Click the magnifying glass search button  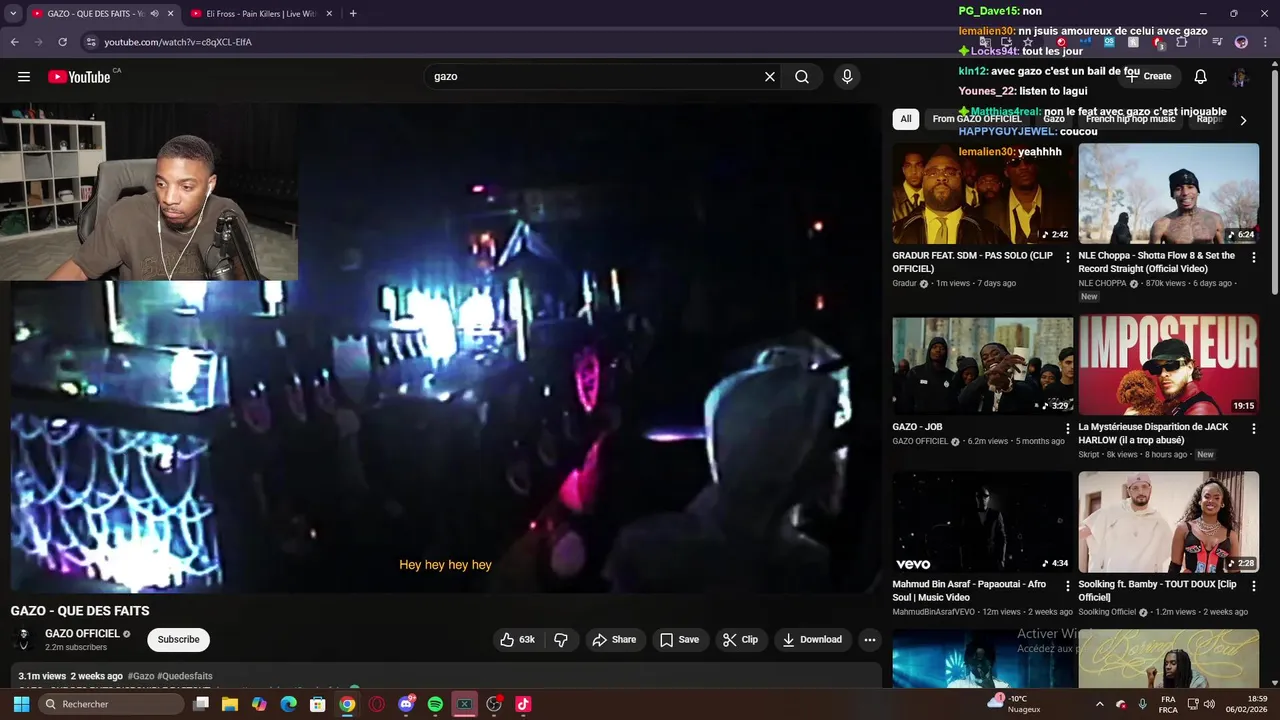click(x=802, y=77)
